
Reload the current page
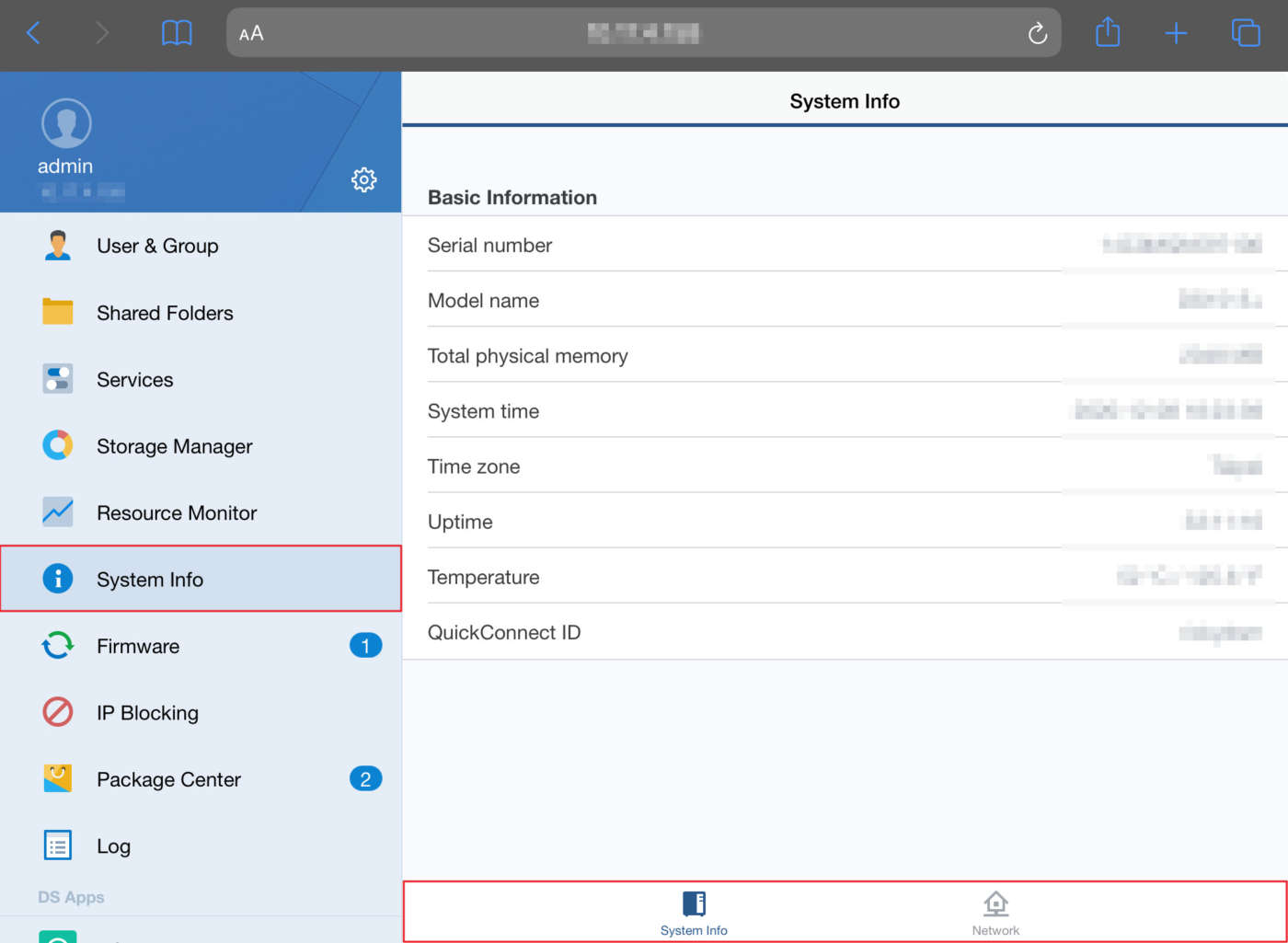click(1038, 32)
